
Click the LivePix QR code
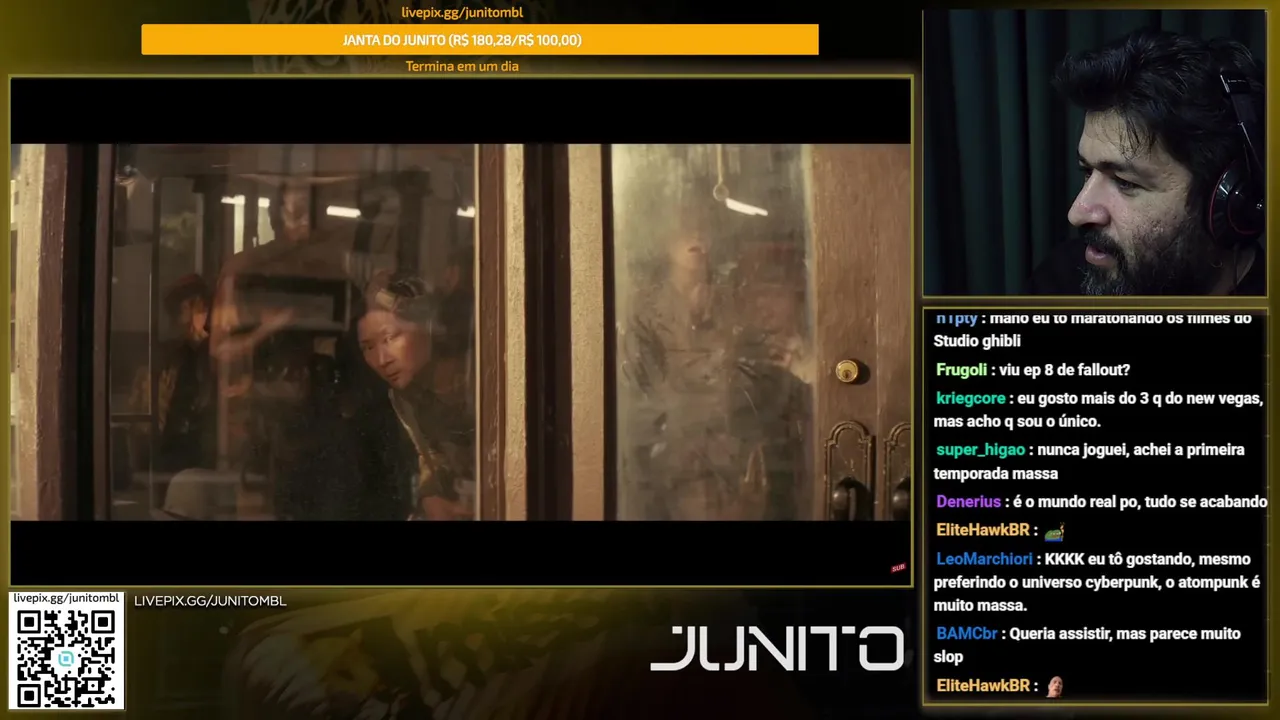pos(66,658)
